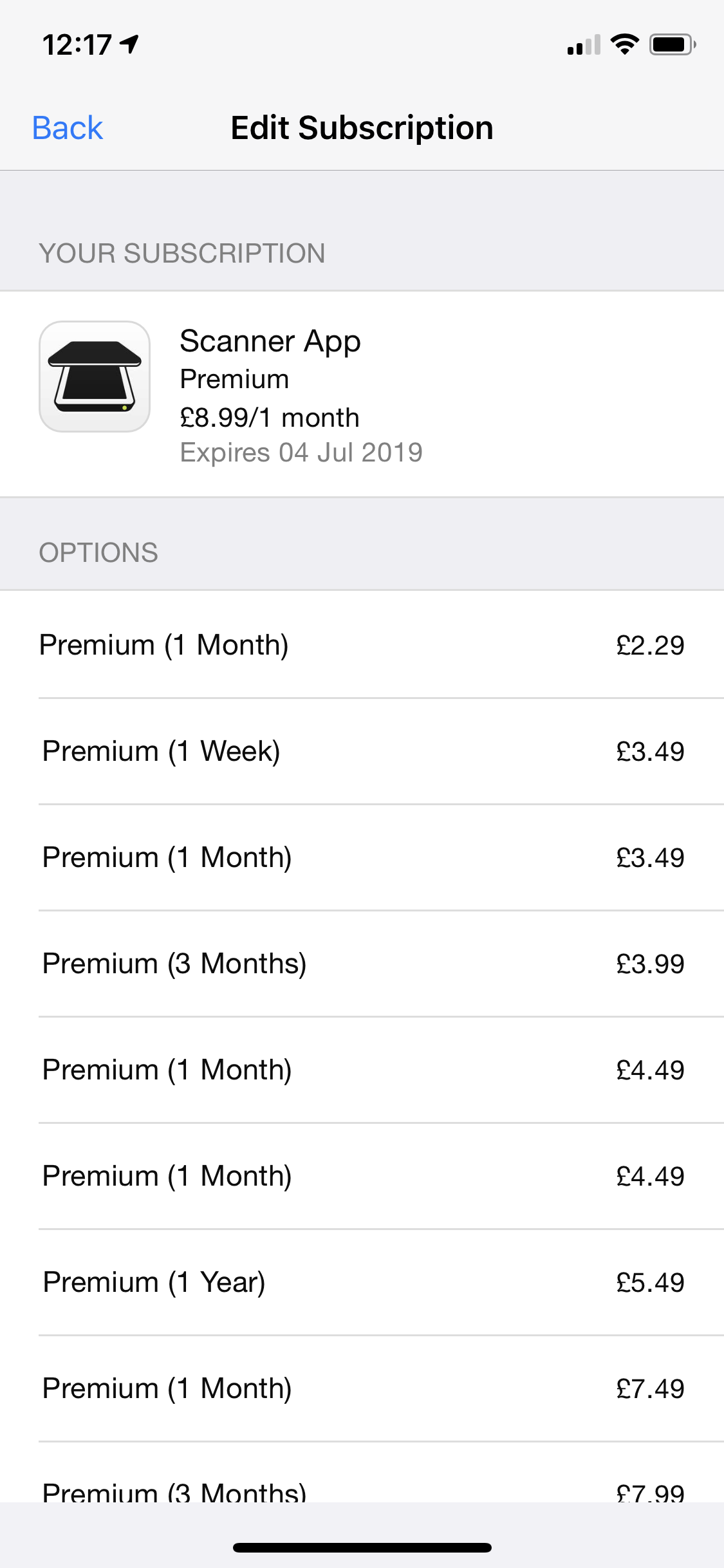Image resolution: width=724 pixels, height=1568 pixels.
Task: Tap the £3.49 price on 1 Month row
Action: coord(650,858)
